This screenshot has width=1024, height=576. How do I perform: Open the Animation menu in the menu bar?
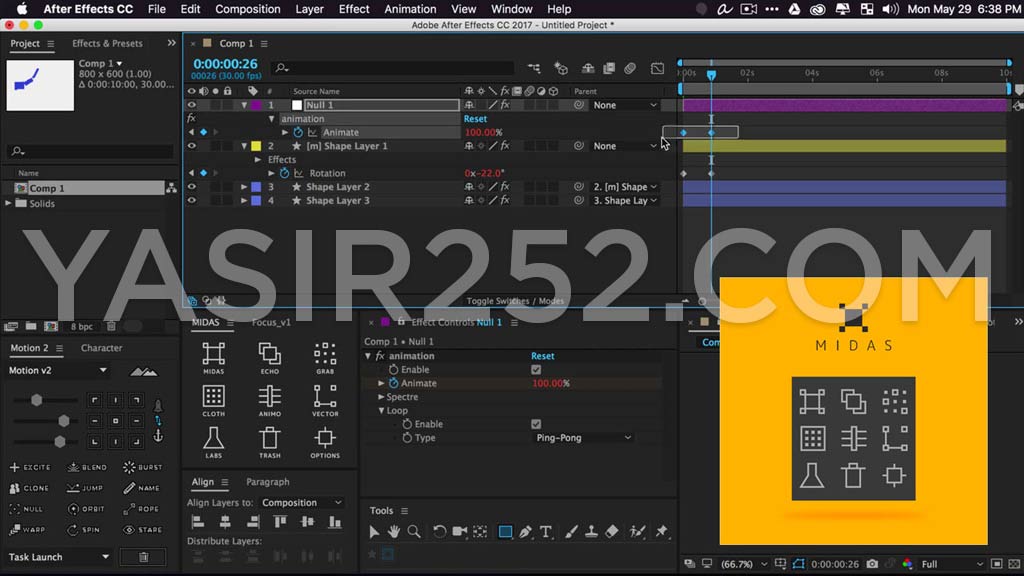[x=409, y=9]
